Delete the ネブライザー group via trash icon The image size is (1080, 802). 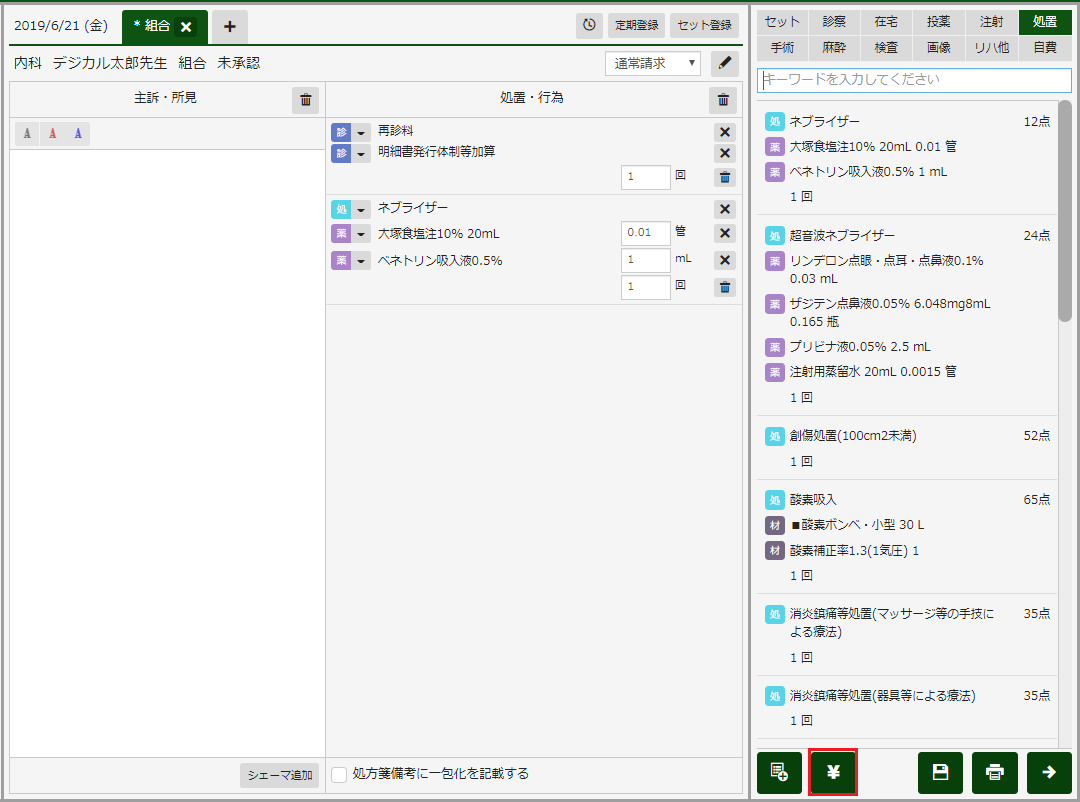click(725, 287)
